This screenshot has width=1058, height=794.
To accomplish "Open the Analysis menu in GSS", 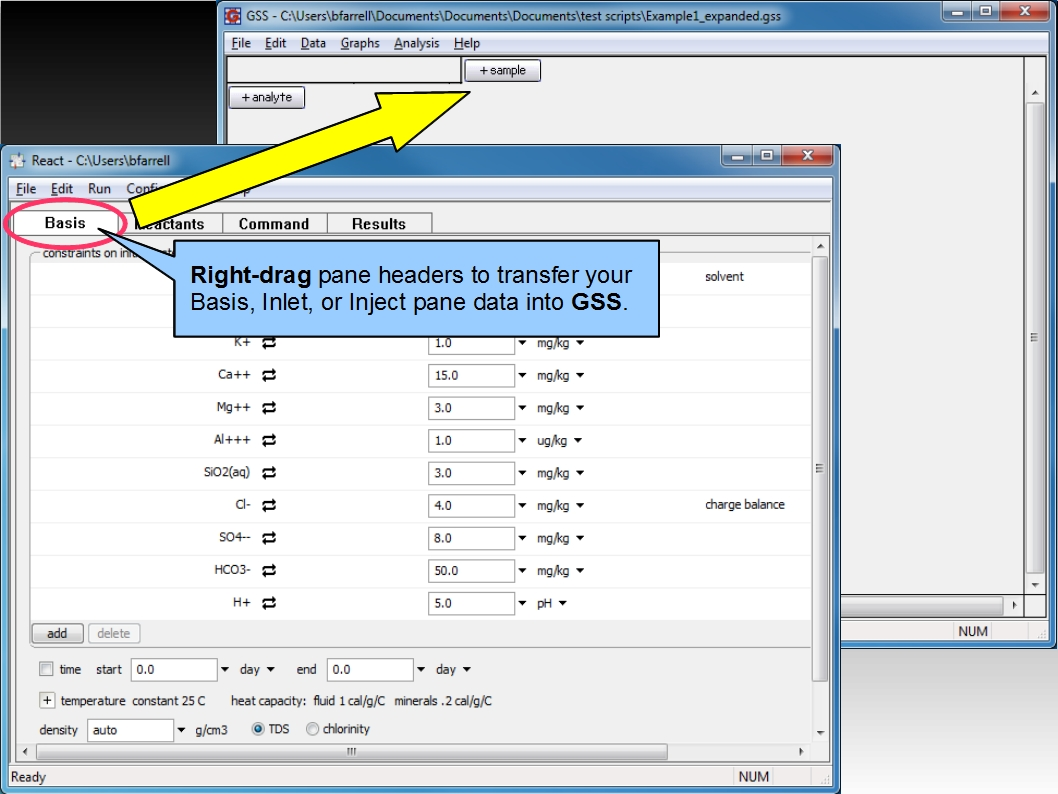I will [416, 43].
